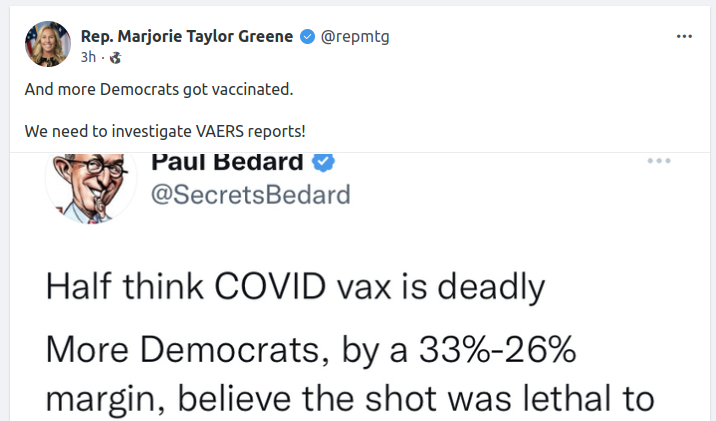716x421 pixels.
Task: Click the blue checkmark next to Paul Bedard
Action: [x=323, y=162]
